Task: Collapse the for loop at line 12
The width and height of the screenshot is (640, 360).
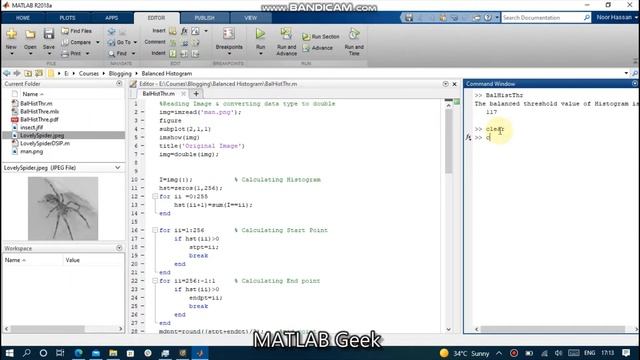Action: click(x=155, y=196)
